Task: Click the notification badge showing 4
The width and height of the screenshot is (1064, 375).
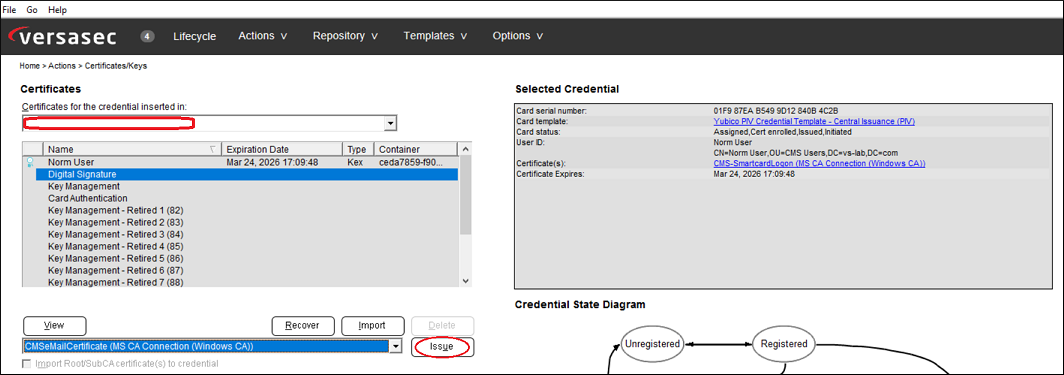Action: pos(148,36)
